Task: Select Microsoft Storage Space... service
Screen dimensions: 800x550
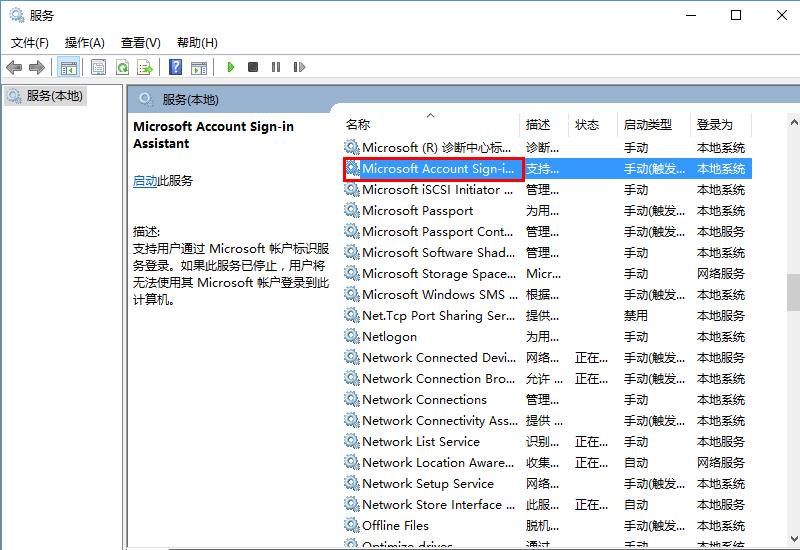Action: click(547, 273)
